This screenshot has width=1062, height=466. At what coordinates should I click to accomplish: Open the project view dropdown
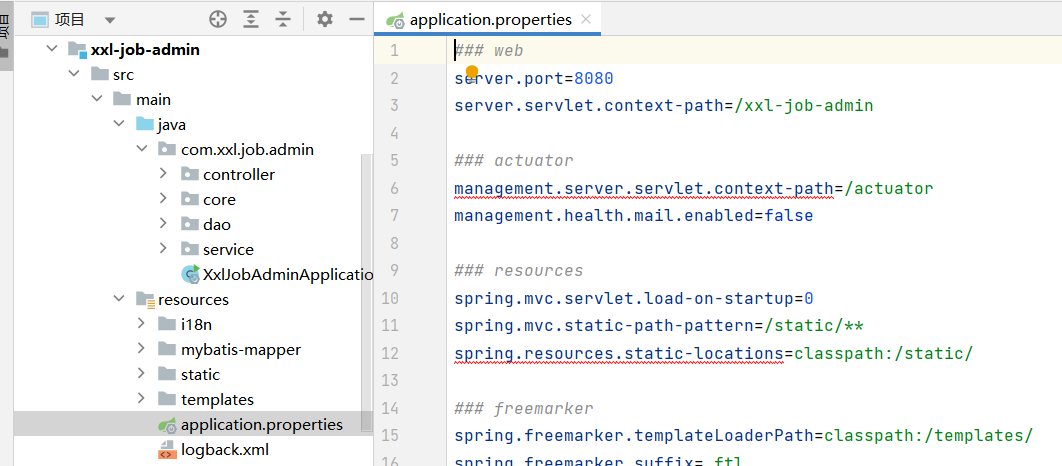click(110, 20)
